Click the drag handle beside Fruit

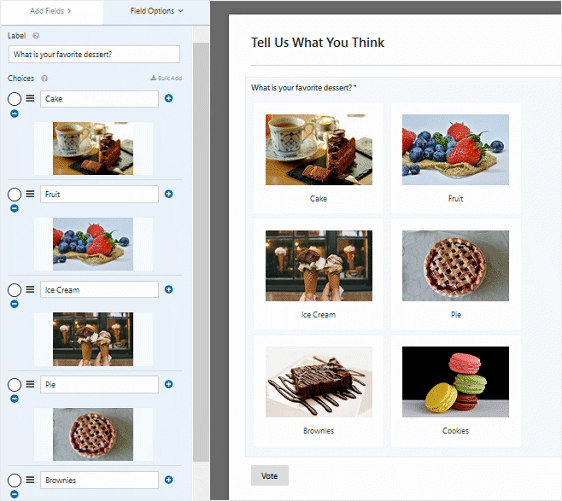[x=30, y=194]
